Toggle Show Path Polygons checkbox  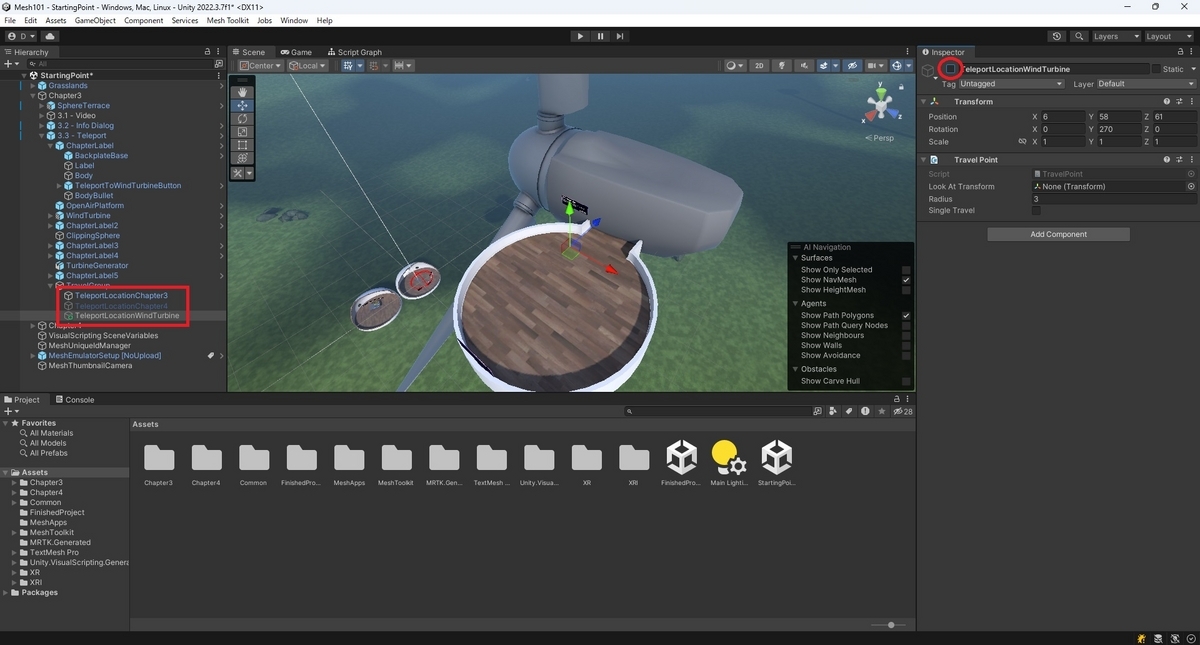coord(906,315)
